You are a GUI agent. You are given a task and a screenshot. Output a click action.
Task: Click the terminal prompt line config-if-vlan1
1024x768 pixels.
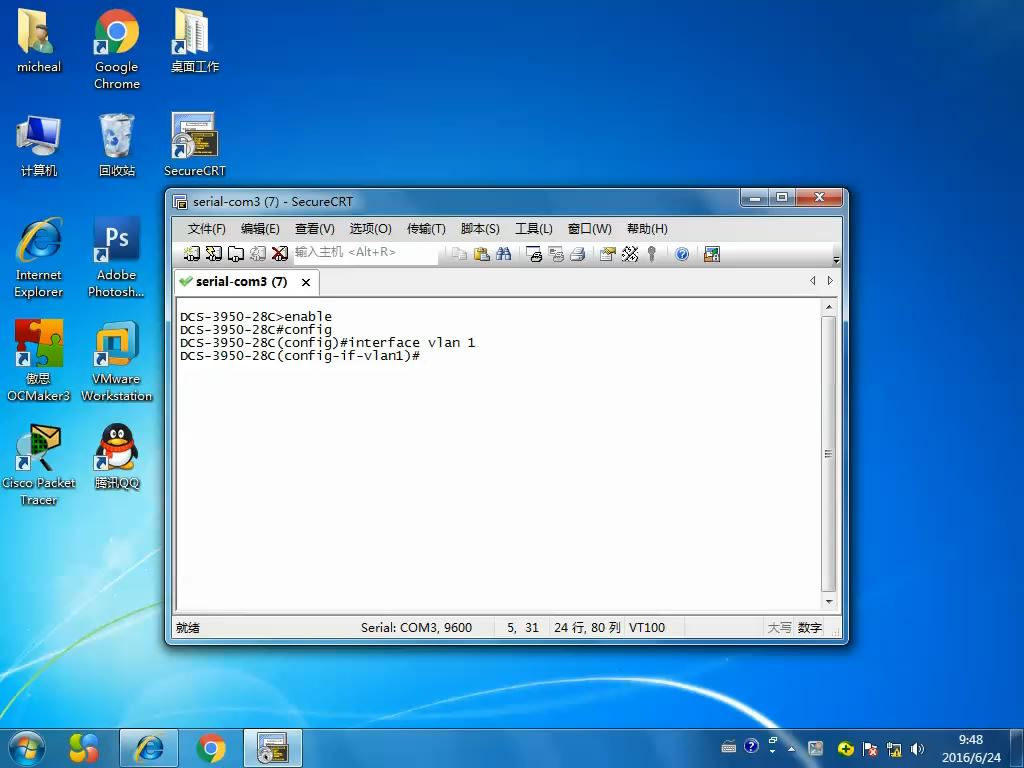click(300, 356)
